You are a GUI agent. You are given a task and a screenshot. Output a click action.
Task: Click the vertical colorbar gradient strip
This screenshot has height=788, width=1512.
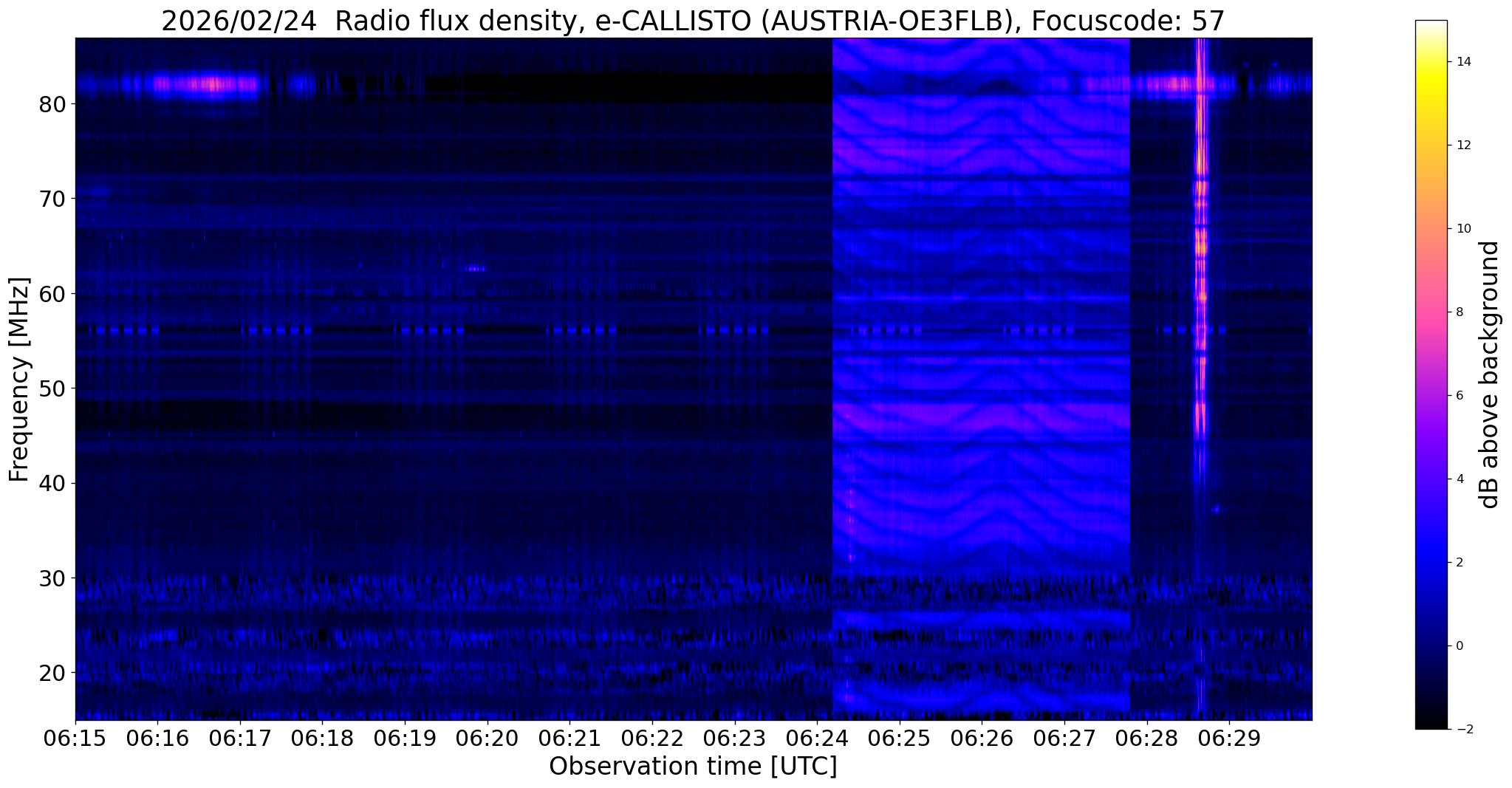(x=1431, y=374)
